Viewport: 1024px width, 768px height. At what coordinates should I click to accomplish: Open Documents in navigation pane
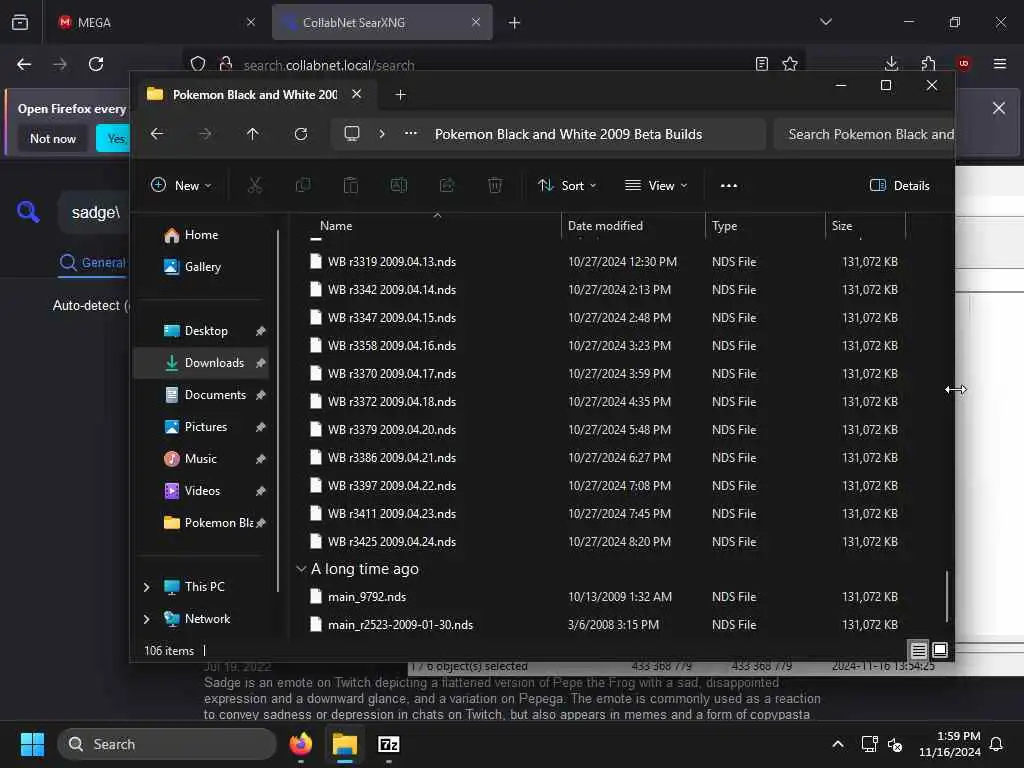pos(202,394)
